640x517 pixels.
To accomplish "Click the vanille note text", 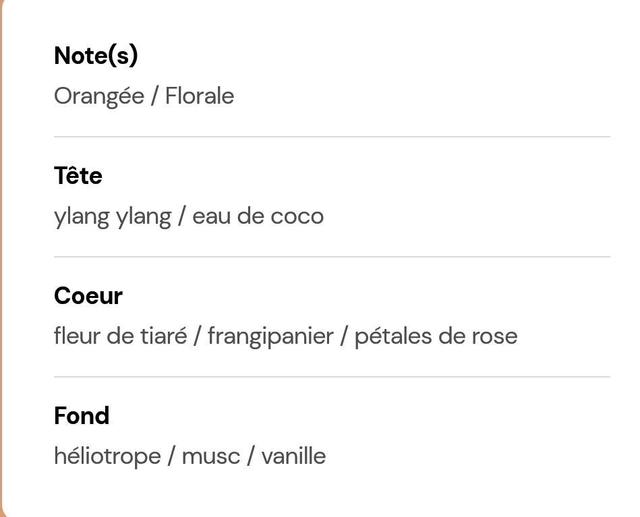I will tap(293, 456).
